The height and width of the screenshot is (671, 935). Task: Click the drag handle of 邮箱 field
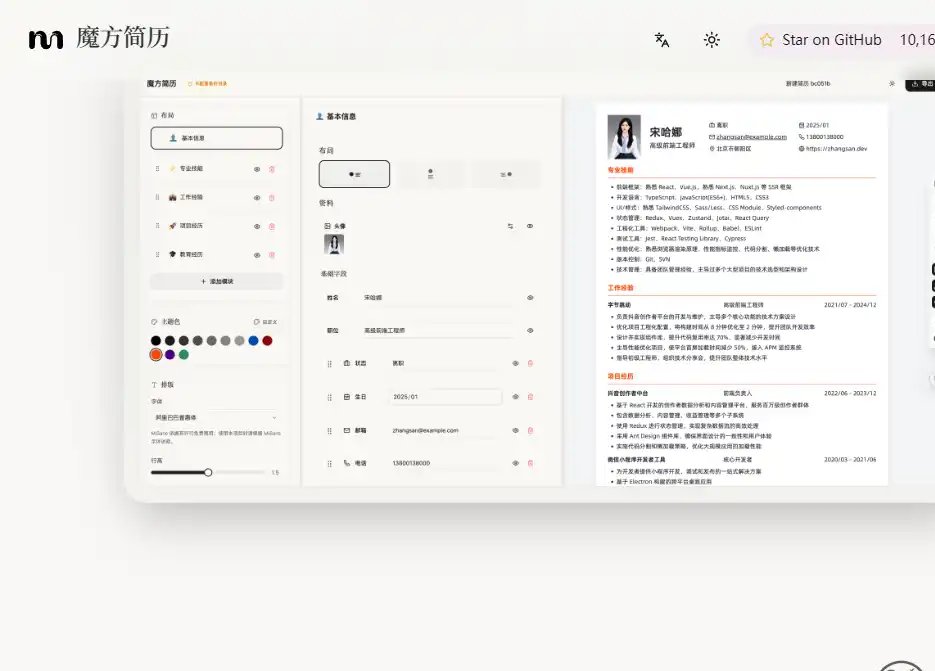pos(329,430)
